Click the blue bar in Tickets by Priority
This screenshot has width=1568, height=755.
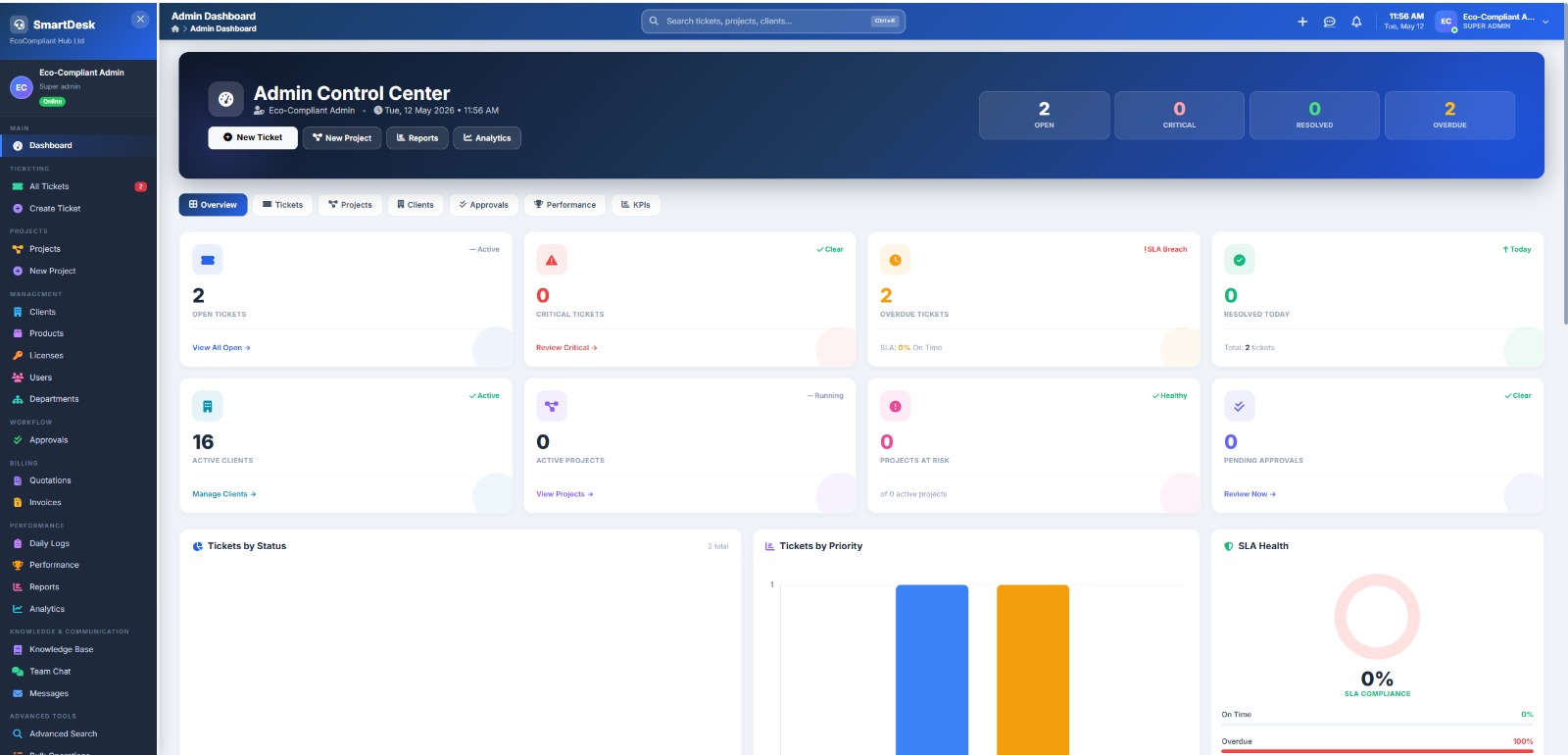[932, 670]
